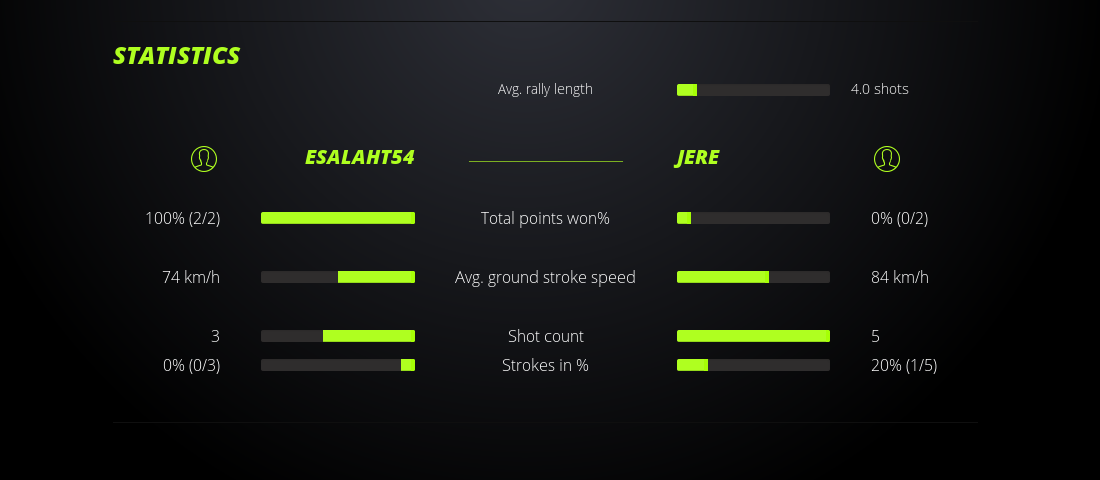Click JERE's strokes in % bar
The height and width of the screenshot is (480, 1100).
pyautogui.click(x=753, y=365)
